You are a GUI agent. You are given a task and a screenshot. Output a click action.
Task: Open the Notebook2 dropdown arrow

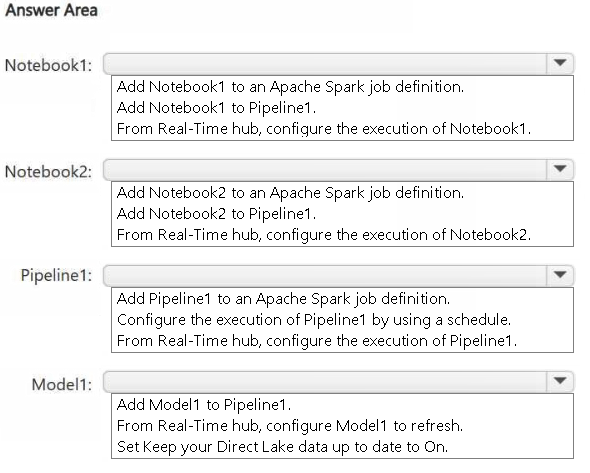pyautogui.click(x=560, y=169)
